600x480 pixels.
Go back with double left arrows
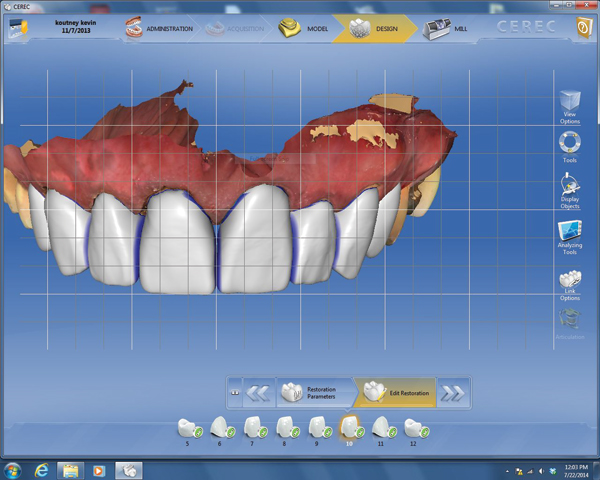point(258,393)
